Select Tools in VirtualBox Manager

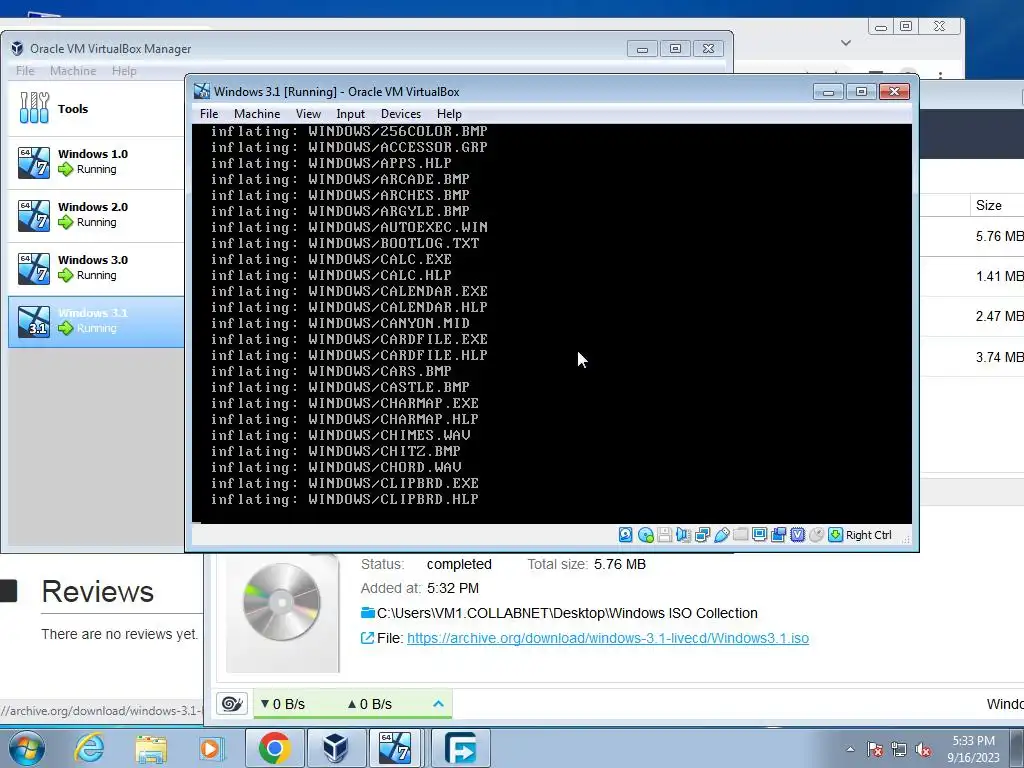[96, 109]
